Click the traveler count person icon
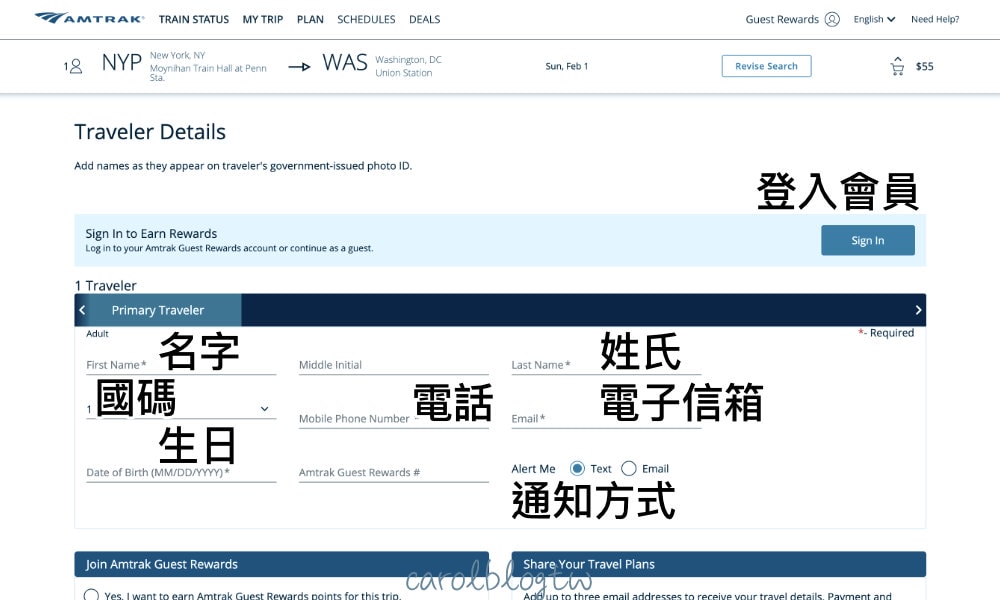This screenshot has height=600, width=1000. (76, 66)
